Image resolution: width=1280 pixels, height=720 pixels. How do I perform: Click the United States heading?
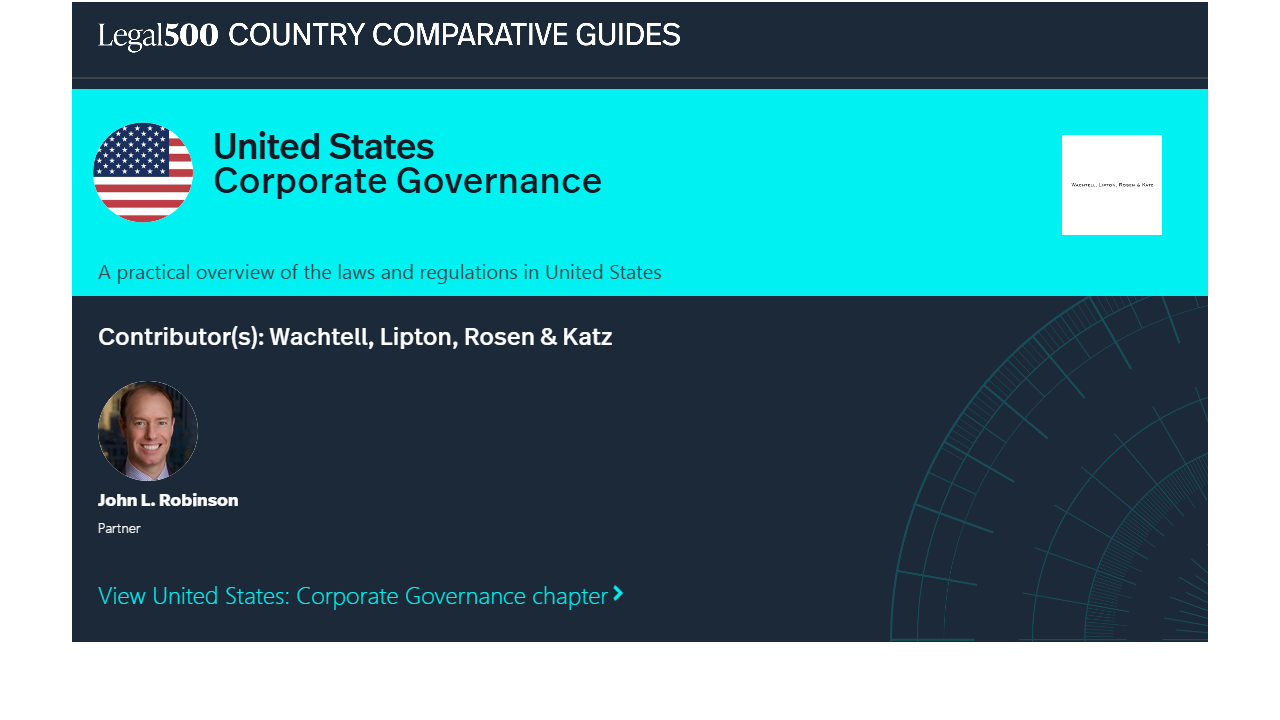coord(323,147)
